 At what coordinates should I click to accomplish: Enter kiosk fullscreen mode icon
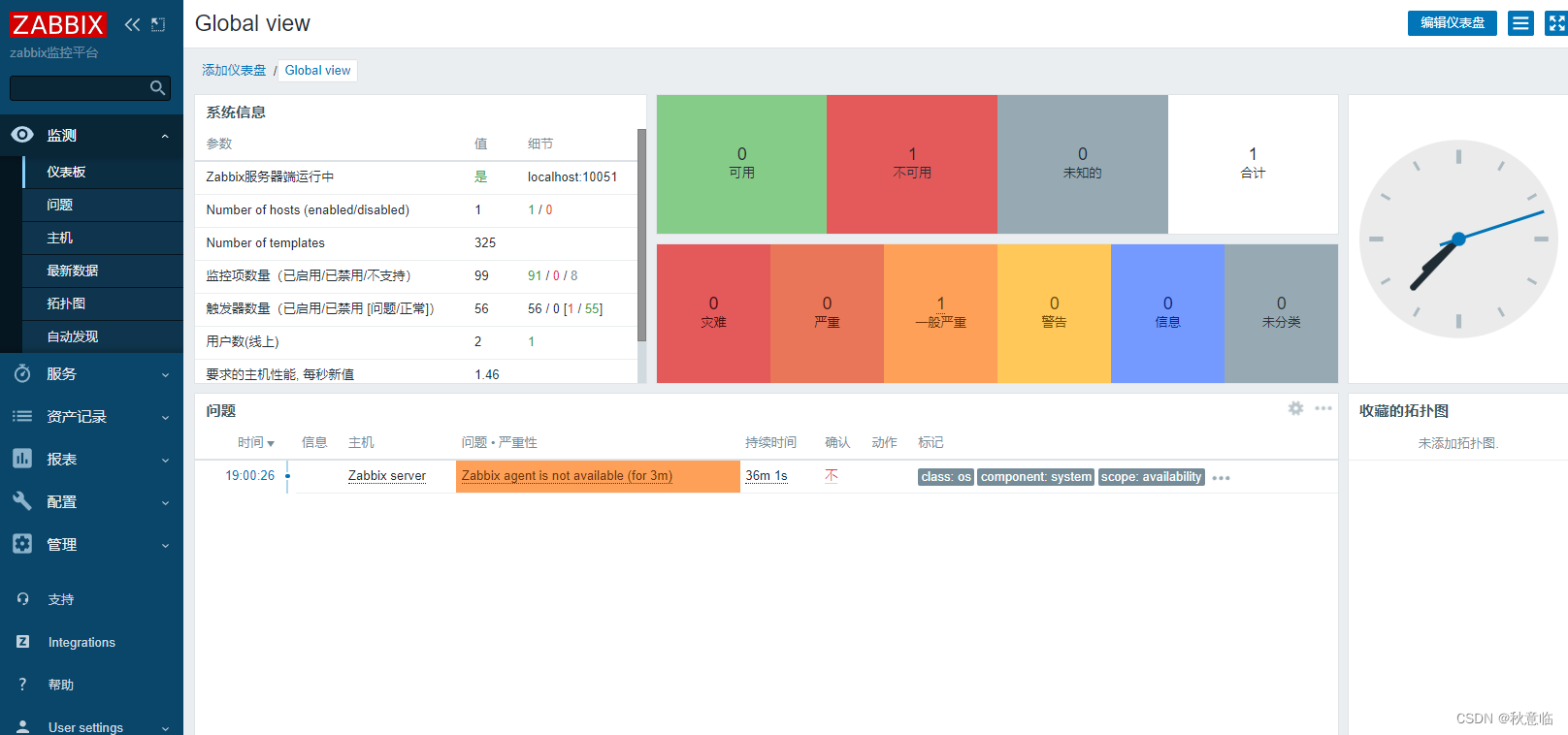[1556, 23]
